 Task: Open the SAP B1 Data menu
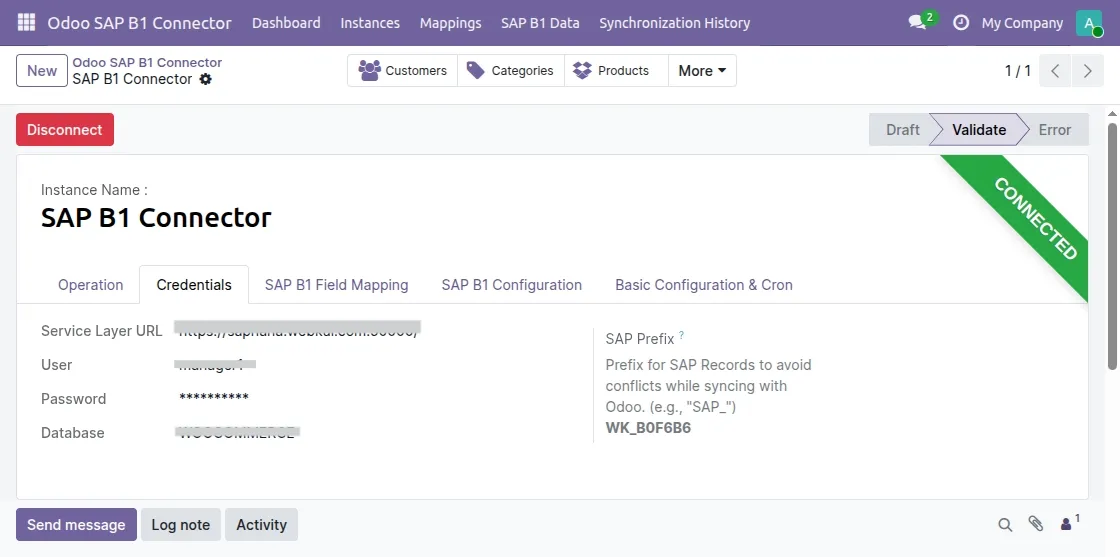point(540,23)
